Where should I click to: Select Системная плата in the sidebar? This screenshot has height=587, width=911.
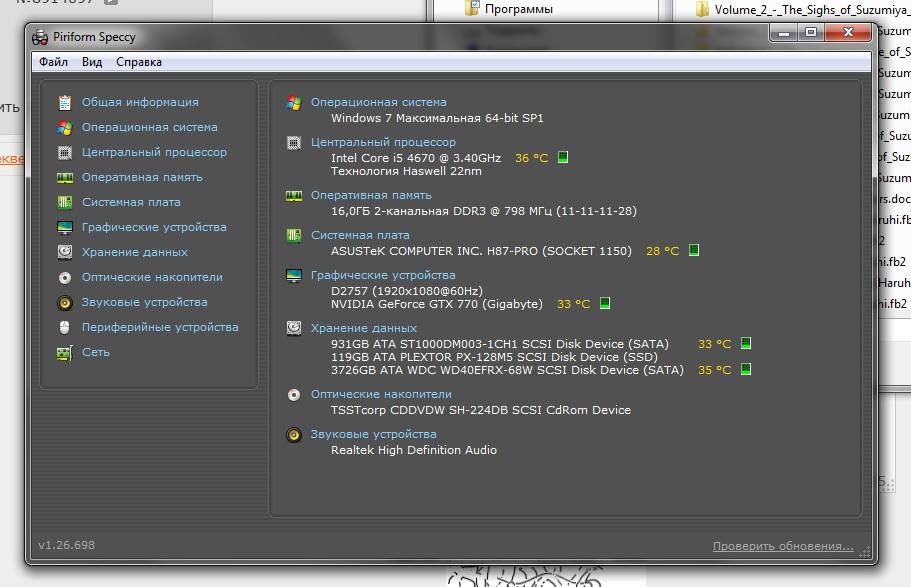[x=131, y=202]
